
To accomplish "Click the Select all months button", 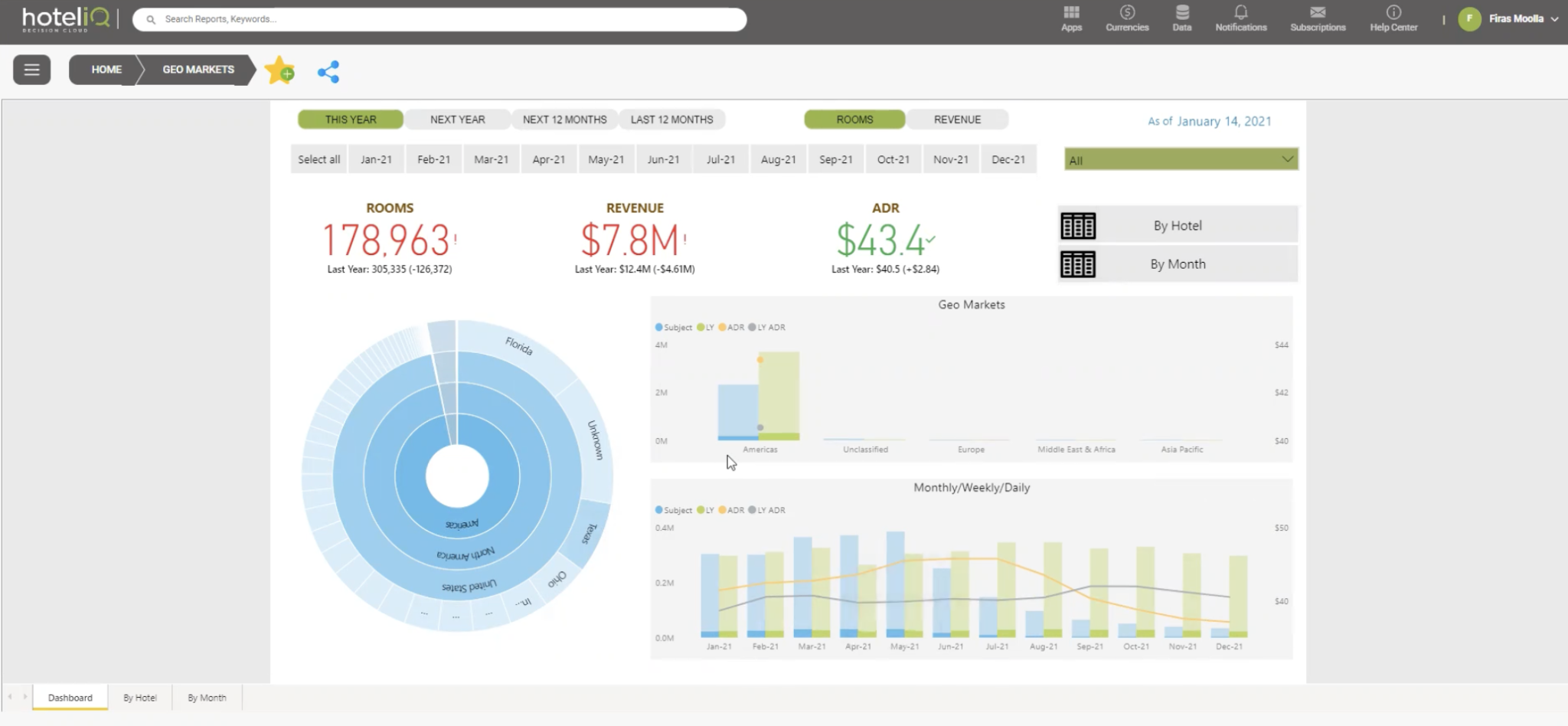I will tap(318, 159).
